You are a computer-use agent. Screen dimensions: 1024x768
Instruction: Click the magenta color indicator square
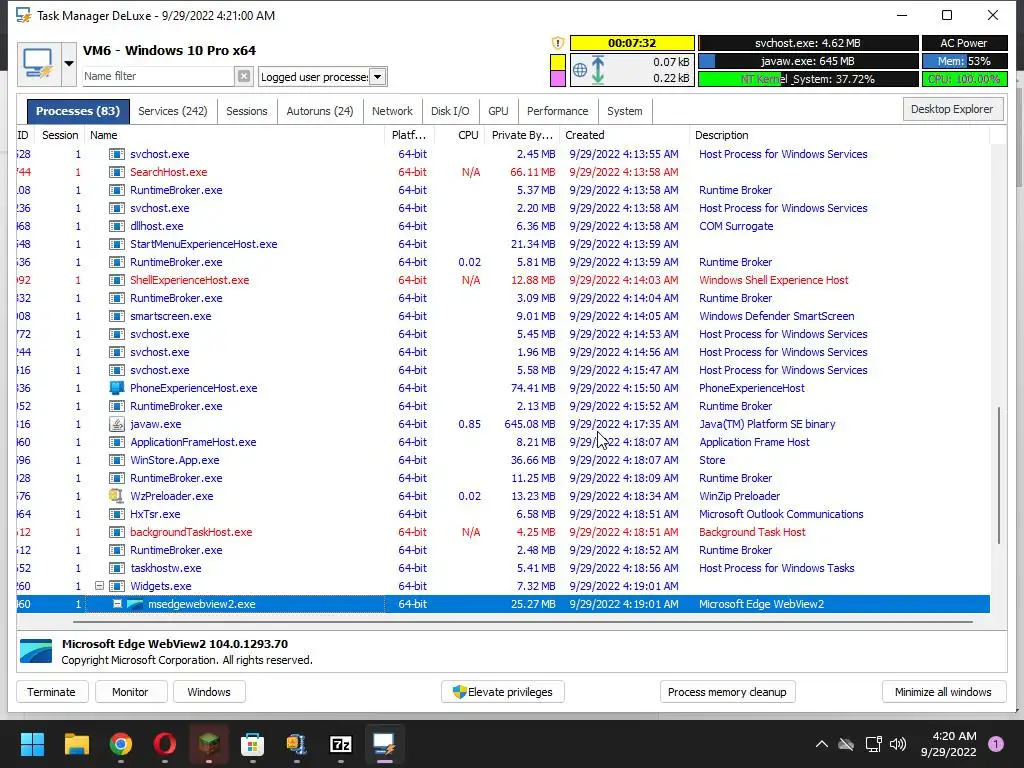click(x=558, y=78)
